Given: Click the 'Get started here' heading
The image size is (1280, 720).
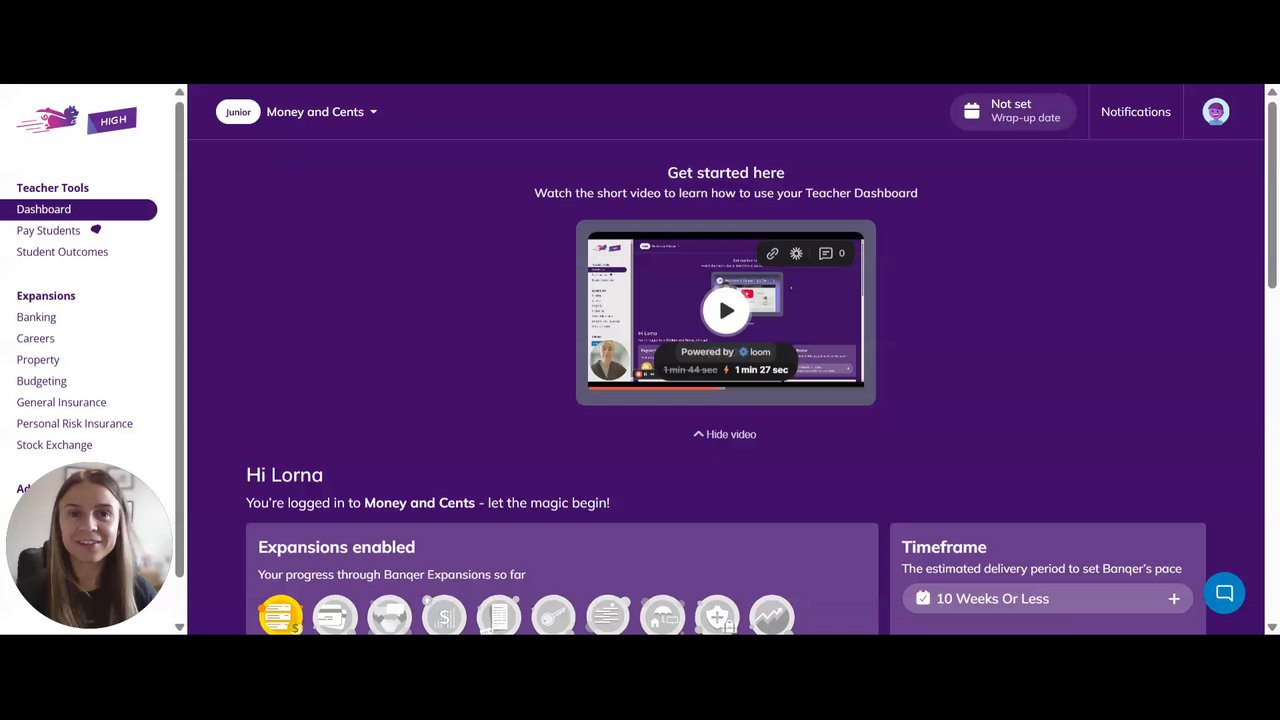Looking at the screenshot, I should point(726,173).
